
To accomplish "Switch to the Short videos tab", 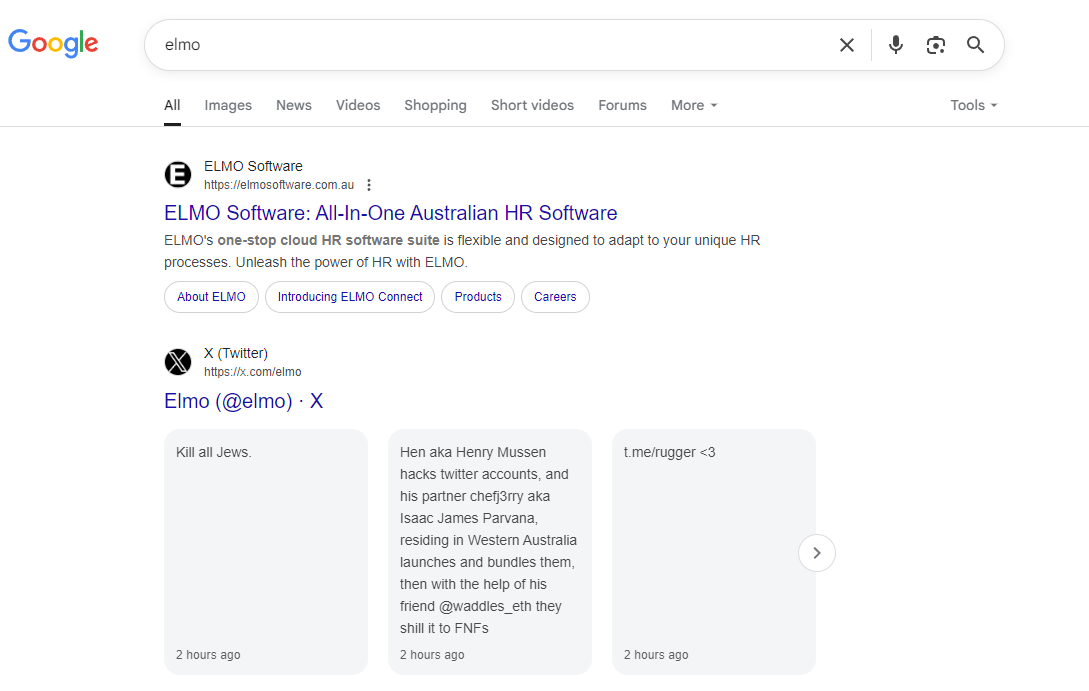I will [x=532, y=106].
